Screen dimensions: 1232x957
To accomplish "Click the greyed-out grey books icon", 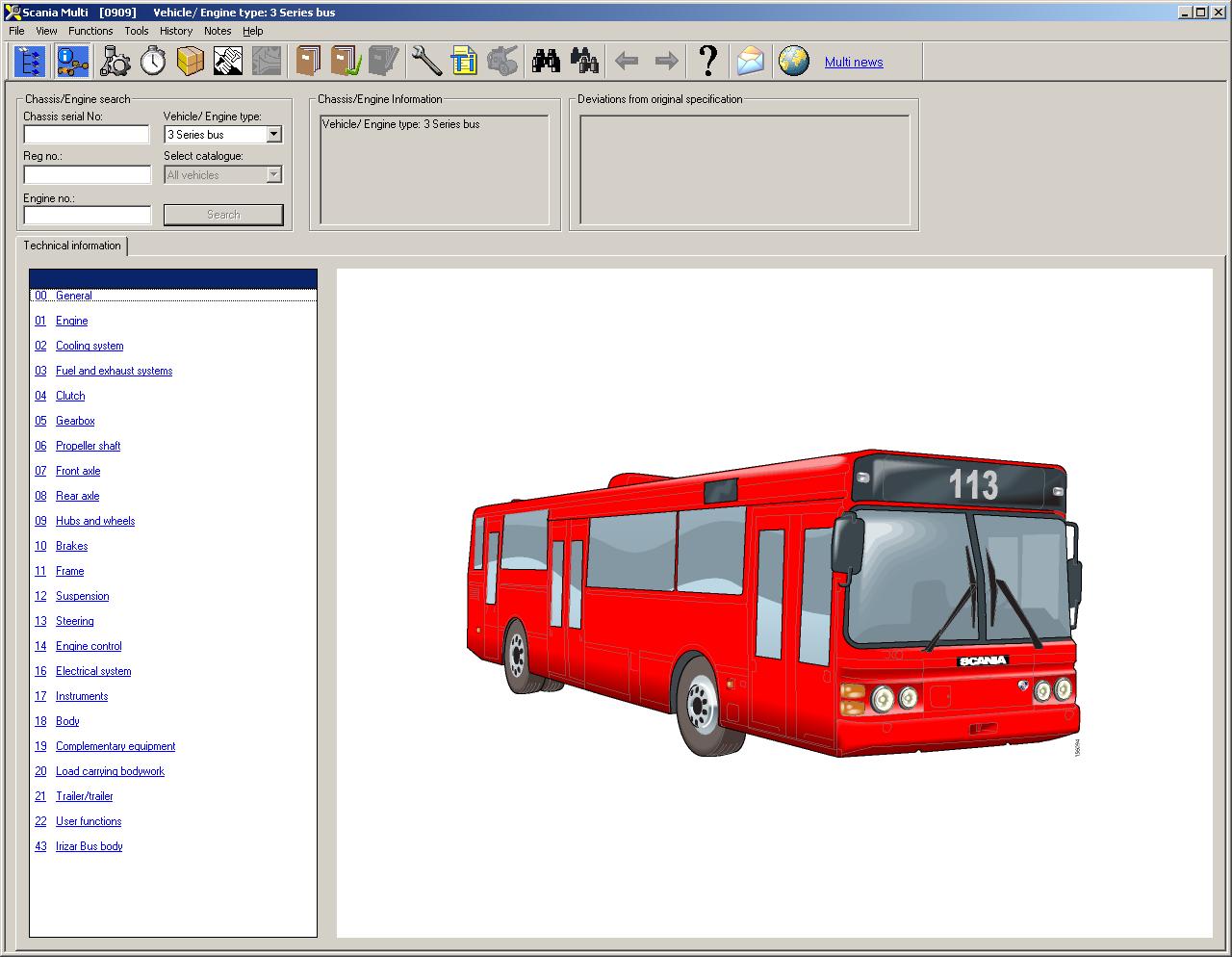I will pos(384,62).
